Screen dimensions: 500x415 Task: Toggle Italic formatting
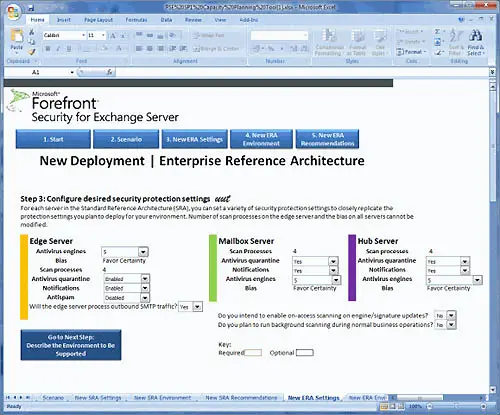(58, 49)
